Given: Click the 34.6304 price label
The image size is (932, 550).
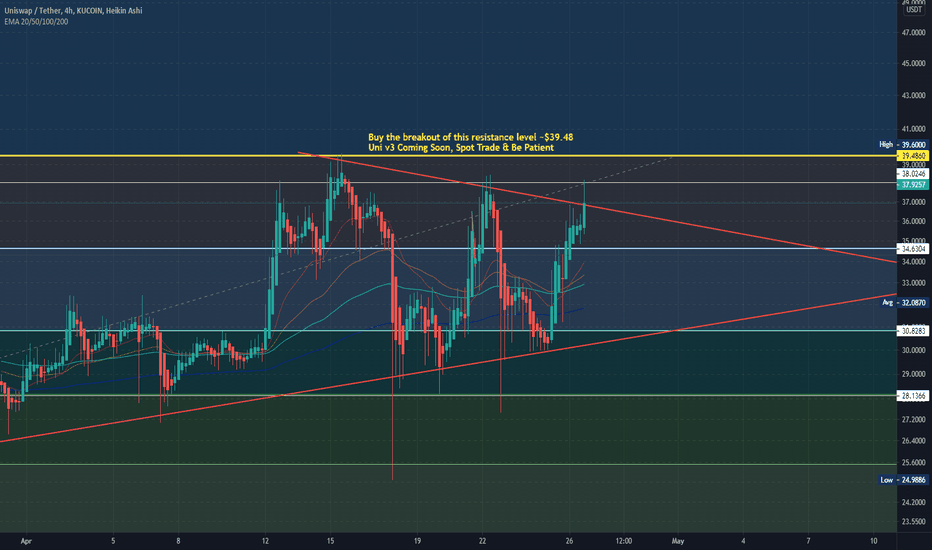Looking at the screenshot, I should [x=913, y=249].
